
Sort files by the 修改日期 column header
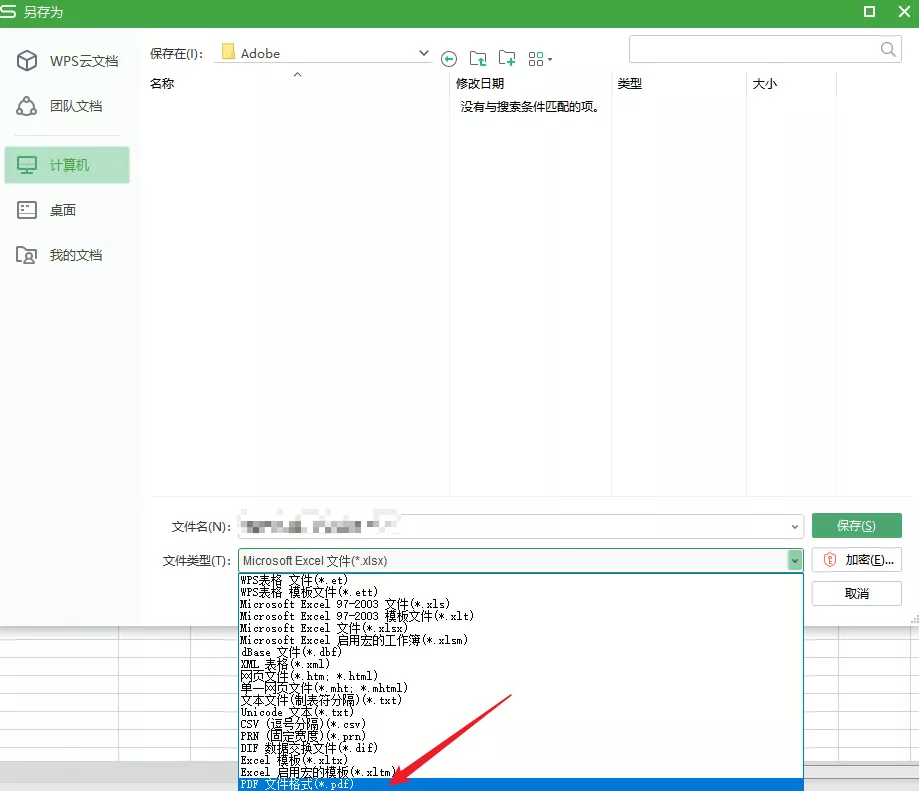point(480,84)
